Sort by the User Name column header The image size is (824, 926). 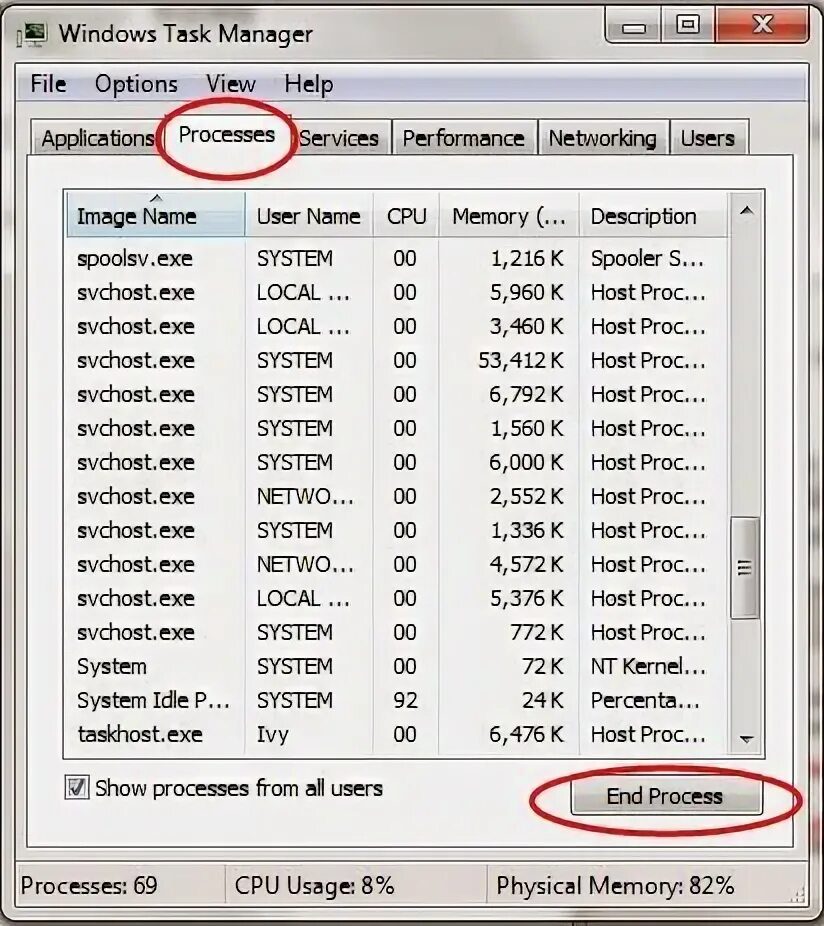pyautogui.click(x=309, y=215)
